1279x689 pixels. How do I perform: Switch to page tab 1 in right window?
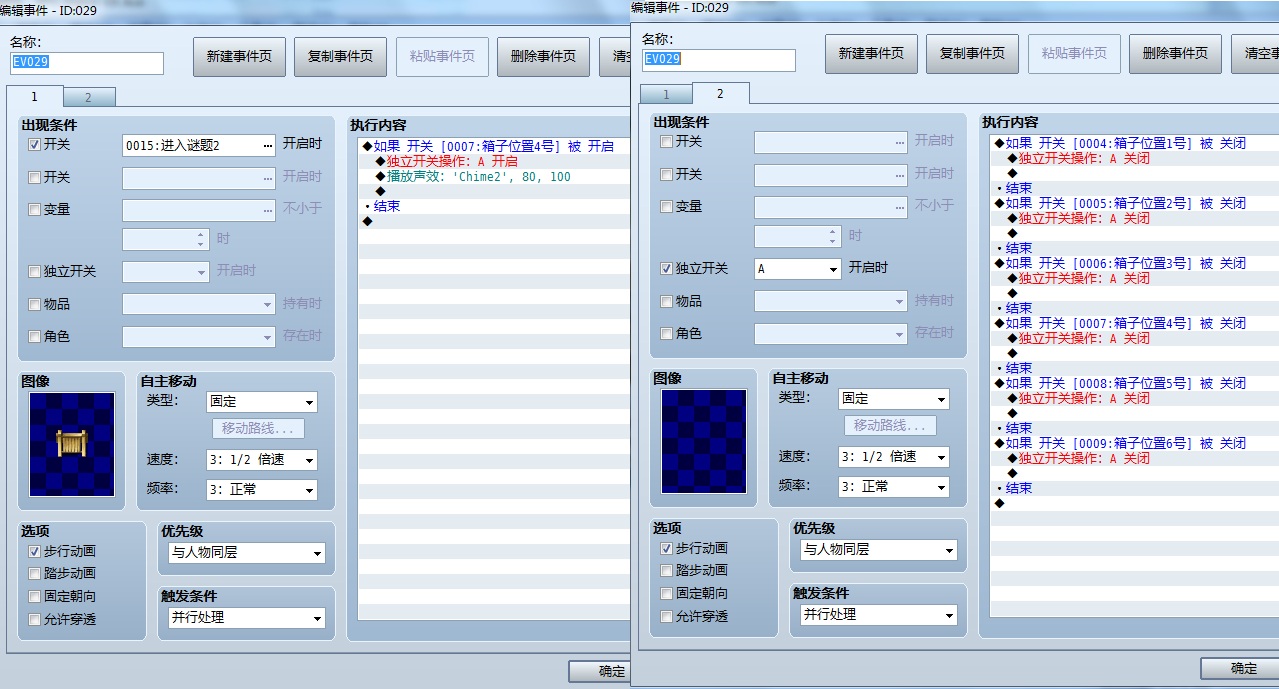665,94
